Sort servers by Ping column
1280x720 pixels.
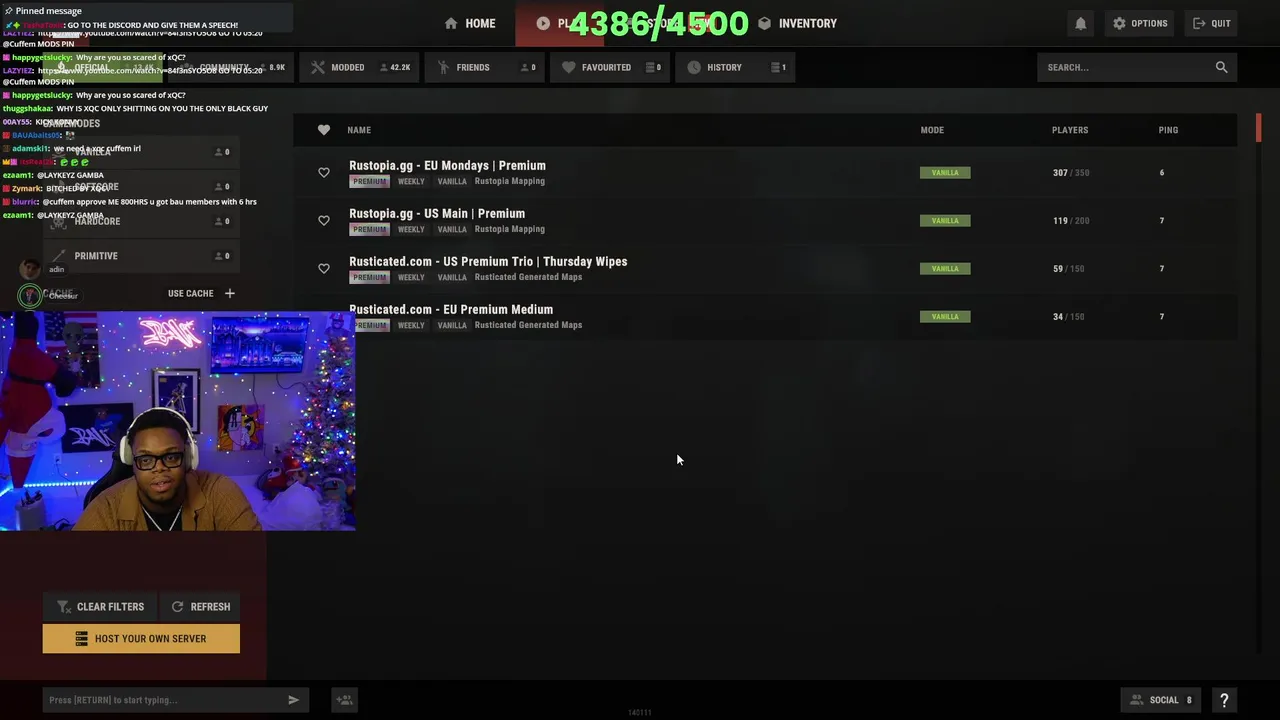point(1168,130)
